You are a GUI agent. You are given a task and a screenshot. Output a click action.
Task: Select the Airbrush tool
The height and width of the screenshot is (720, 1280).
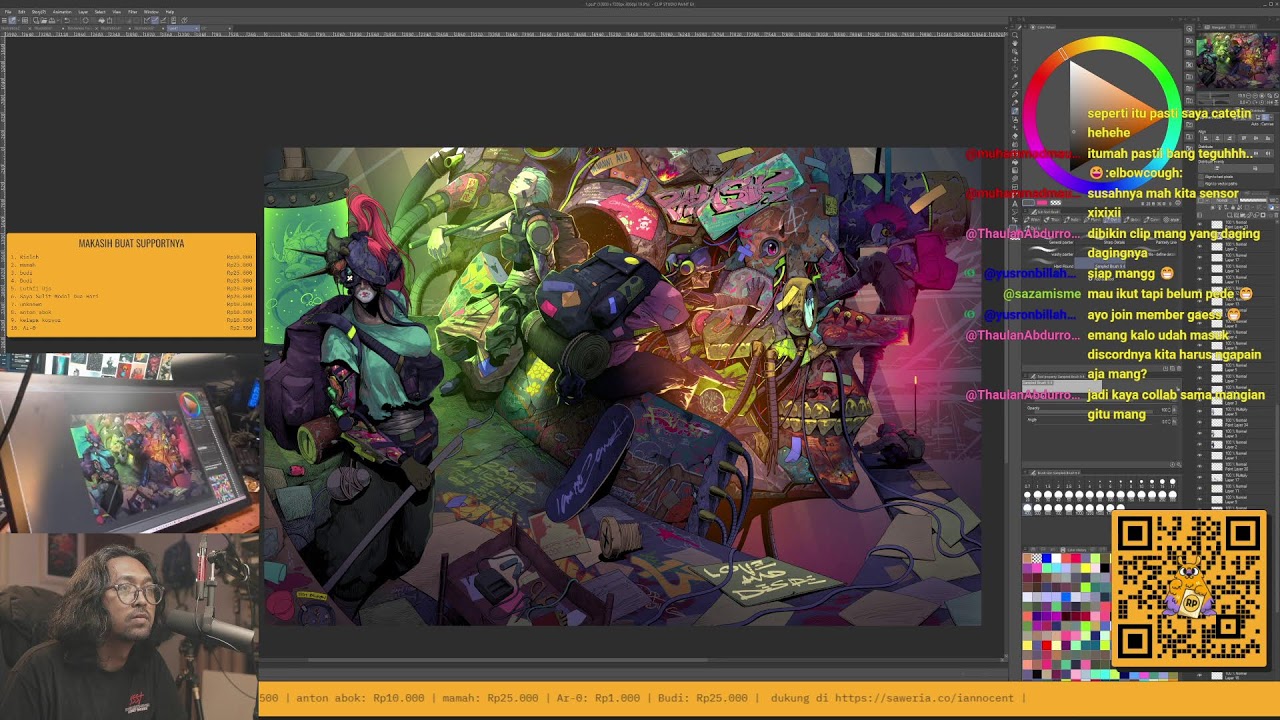coord(1015,120)
